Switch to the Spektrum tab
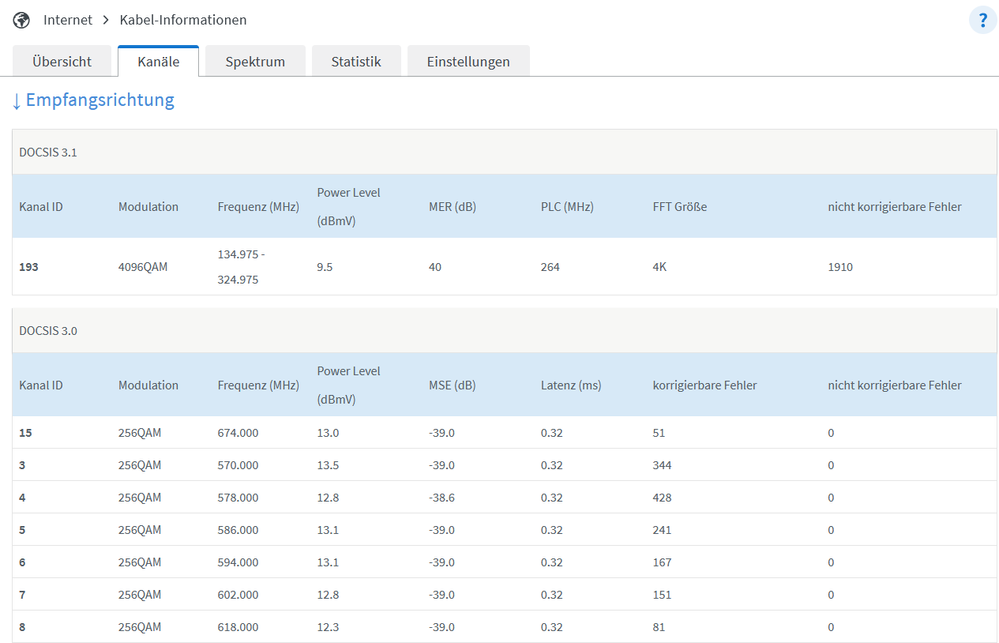The height and width of the screenshot is (643, 999). tap(255, 61)
